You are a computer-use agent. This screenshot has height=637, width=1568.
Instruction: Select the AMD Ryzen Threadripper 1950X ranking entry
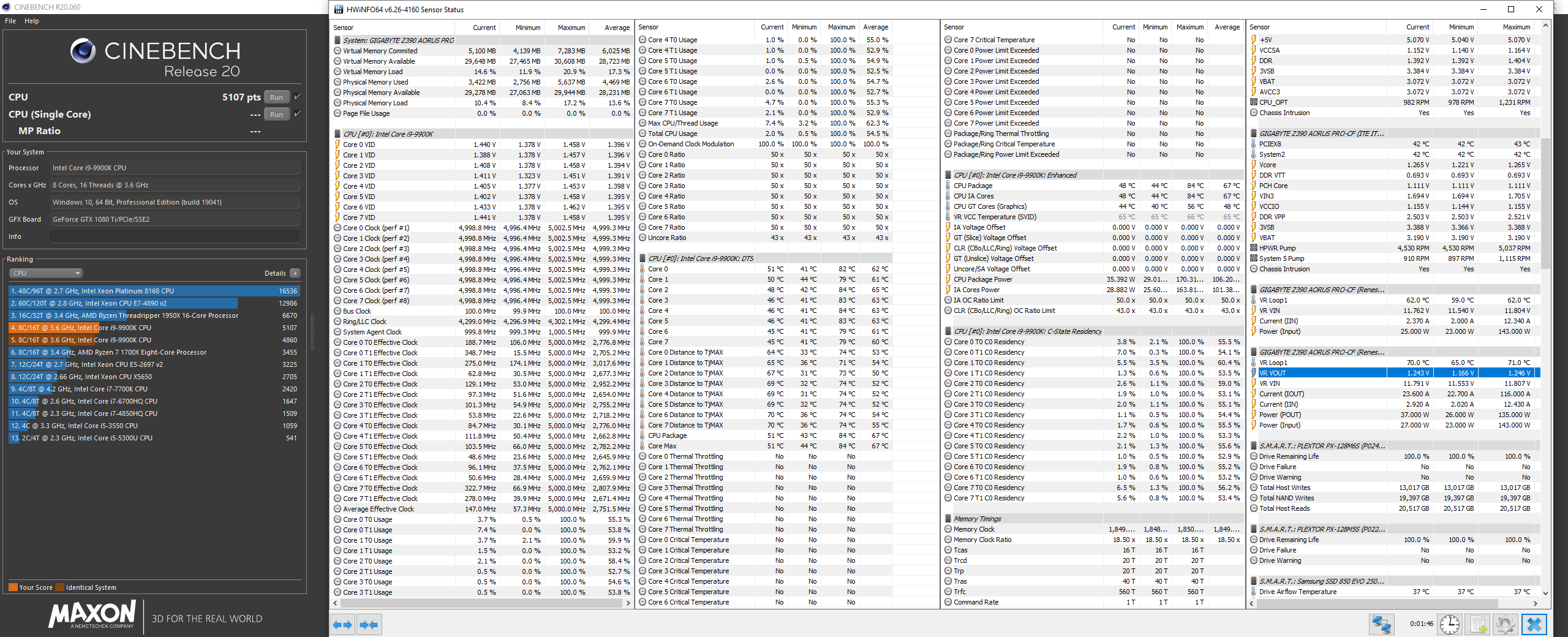(154, 315)
